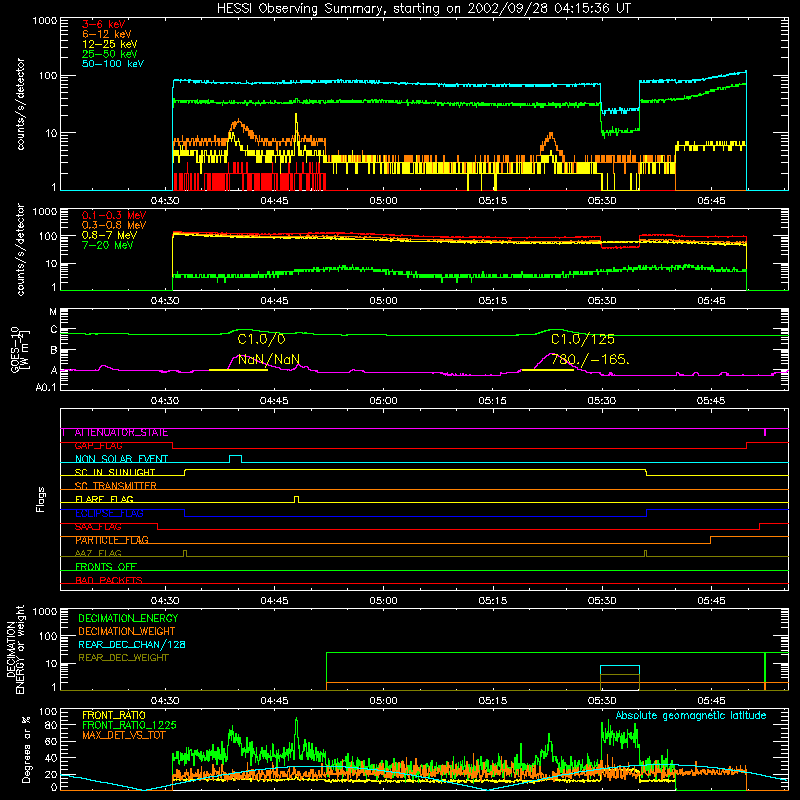Viewport: 800px width, 800px height.
Task: Click the yellow flare interval bar under C1.0/0
Action: tap(238, 370)
